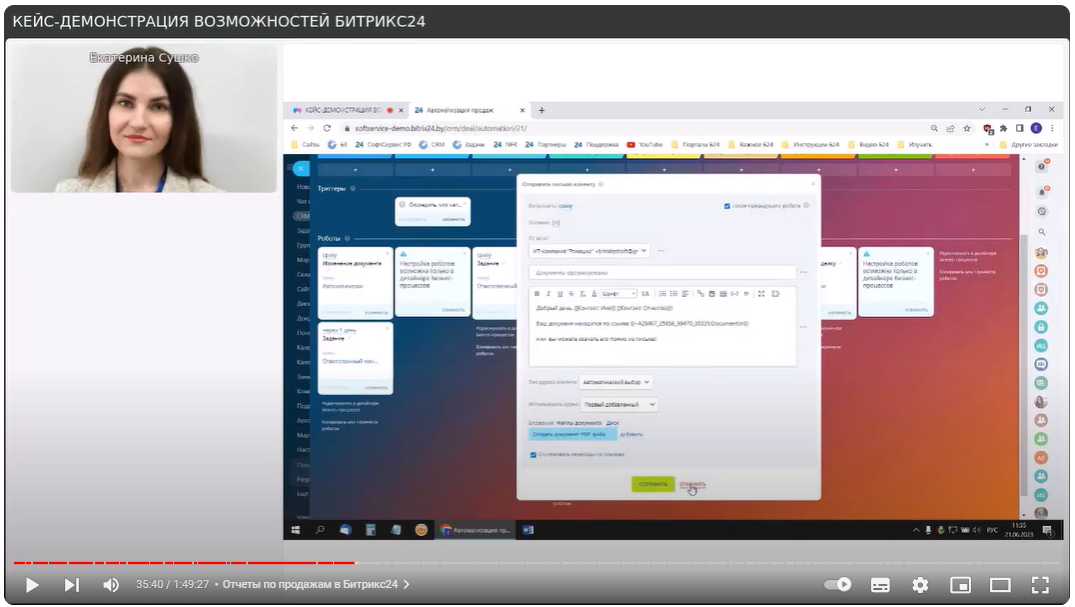Toggle the autoplay switch
Viewport: 1075px width, 607px height.
point(838,585)
